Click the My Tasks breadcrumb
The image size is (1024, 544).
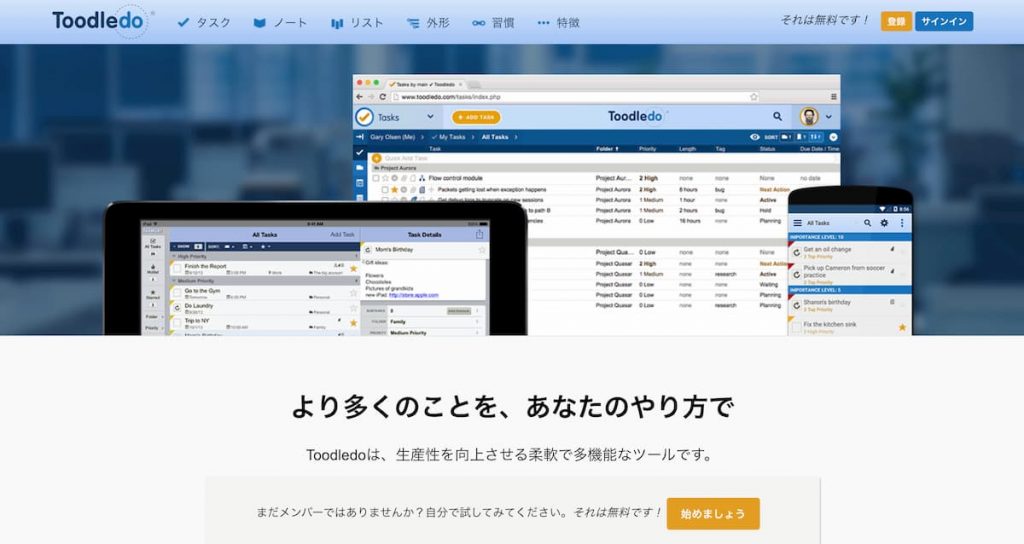pos(452,137)
